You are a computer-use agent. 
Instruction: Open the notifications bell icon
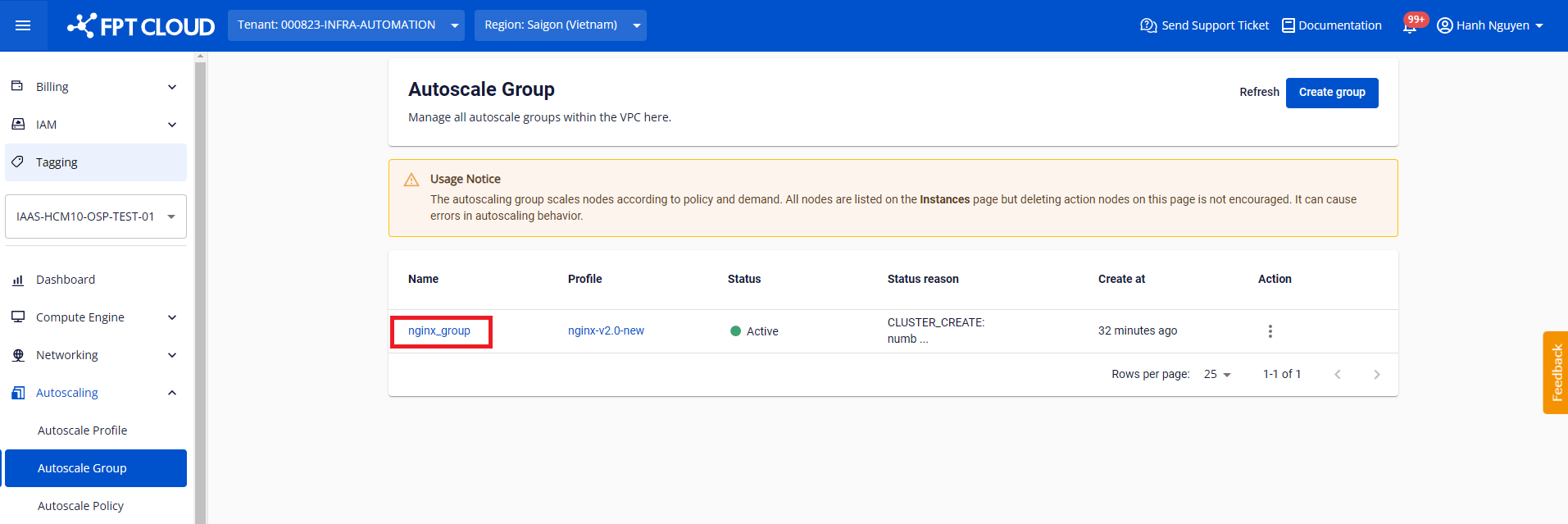pos(1410,26)
